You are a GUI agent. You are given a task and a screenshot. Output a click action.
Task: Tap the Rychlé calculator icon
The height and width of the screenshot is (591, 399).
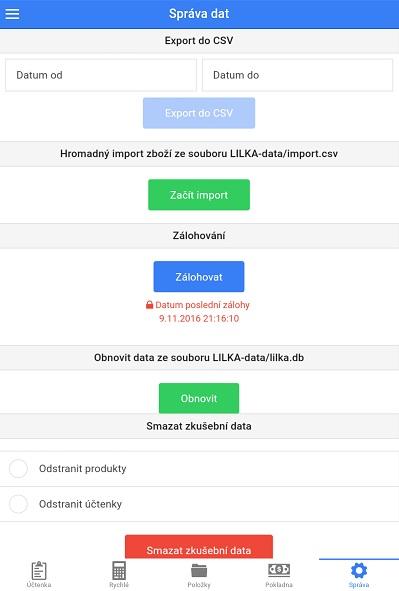(x=119, y=570)
